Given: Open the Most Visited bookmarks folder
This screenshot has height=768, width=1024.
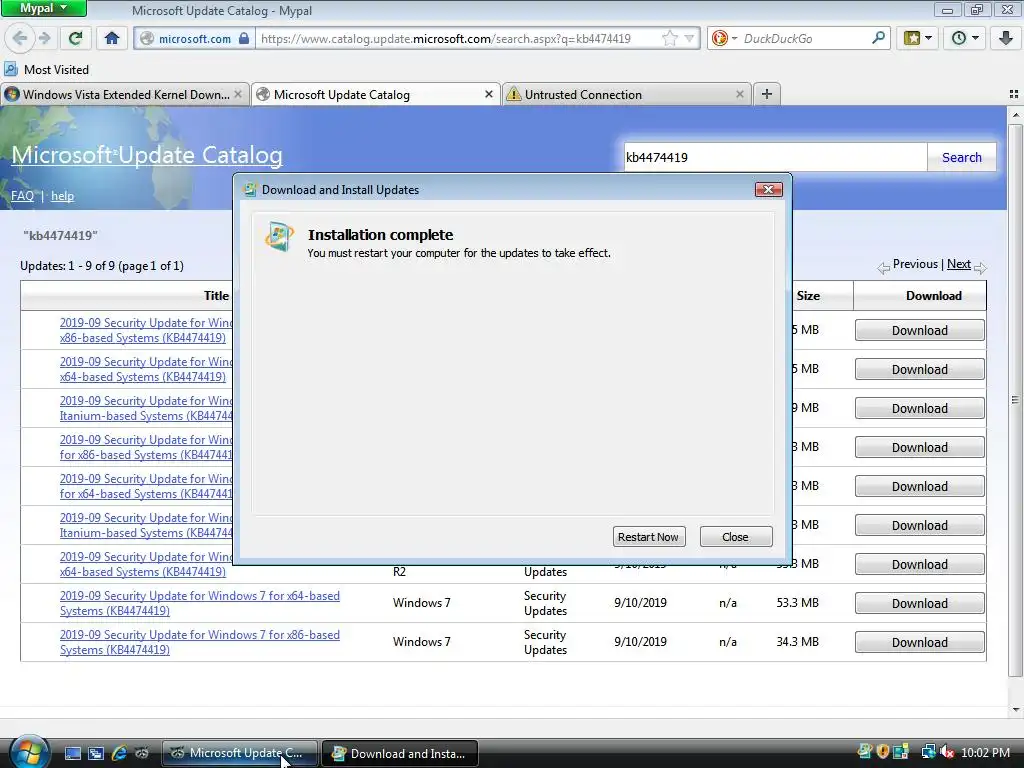Looking at the screenshot, I should (x=46, y=69).
